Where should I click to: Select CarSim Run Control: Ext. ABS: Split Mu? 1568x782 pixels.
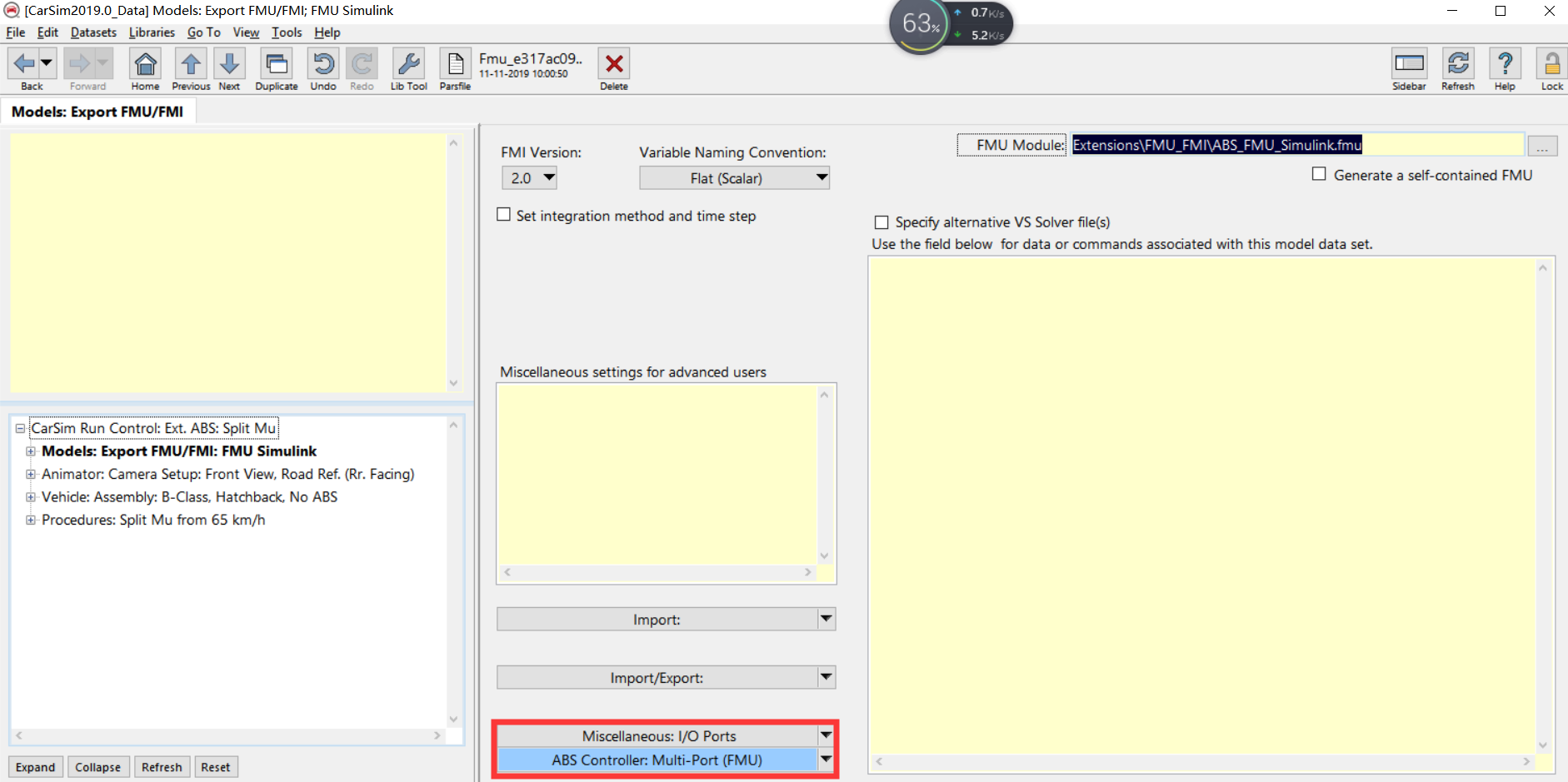point(153,428)
